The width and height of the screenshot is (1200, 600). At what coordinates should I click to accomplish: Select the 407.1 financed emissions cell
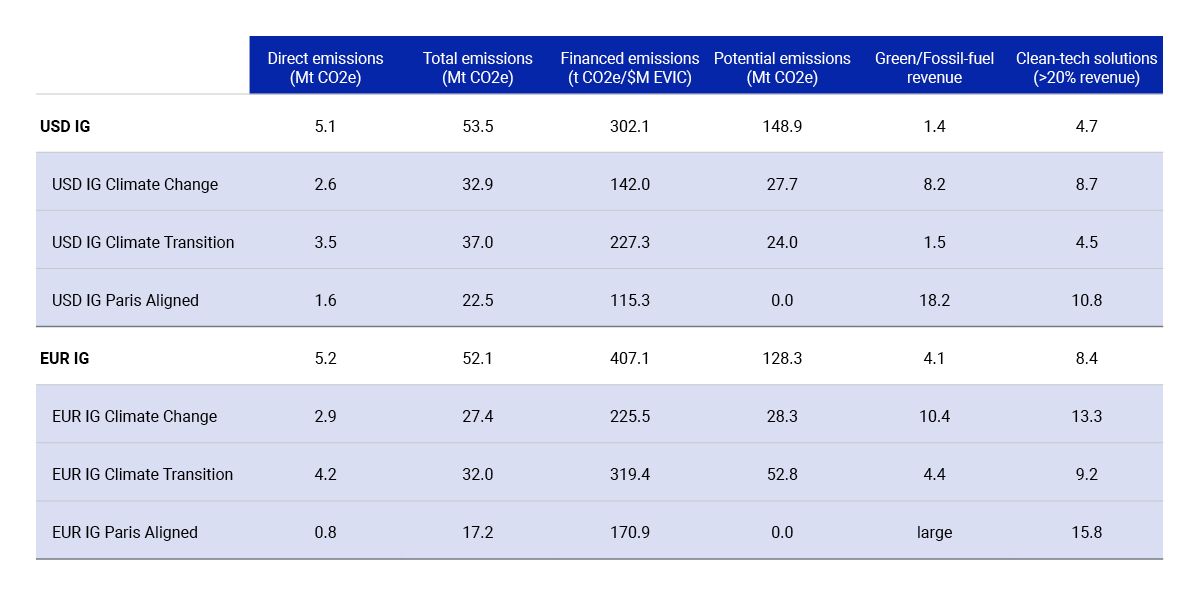click(x=630, y=358)
